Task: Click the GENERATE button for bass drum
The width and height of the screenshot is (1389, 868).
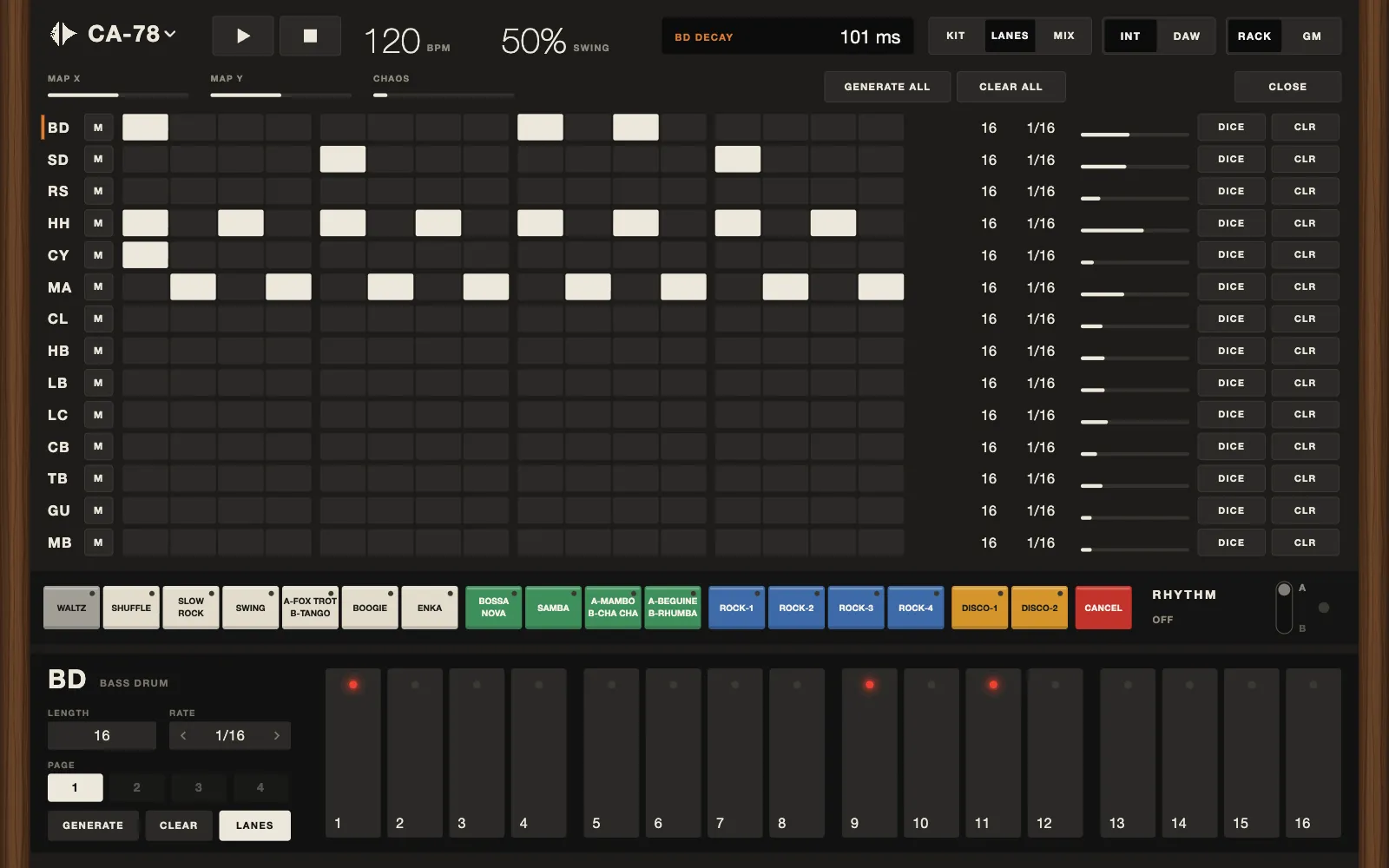Action: click(x=93, y=825)
